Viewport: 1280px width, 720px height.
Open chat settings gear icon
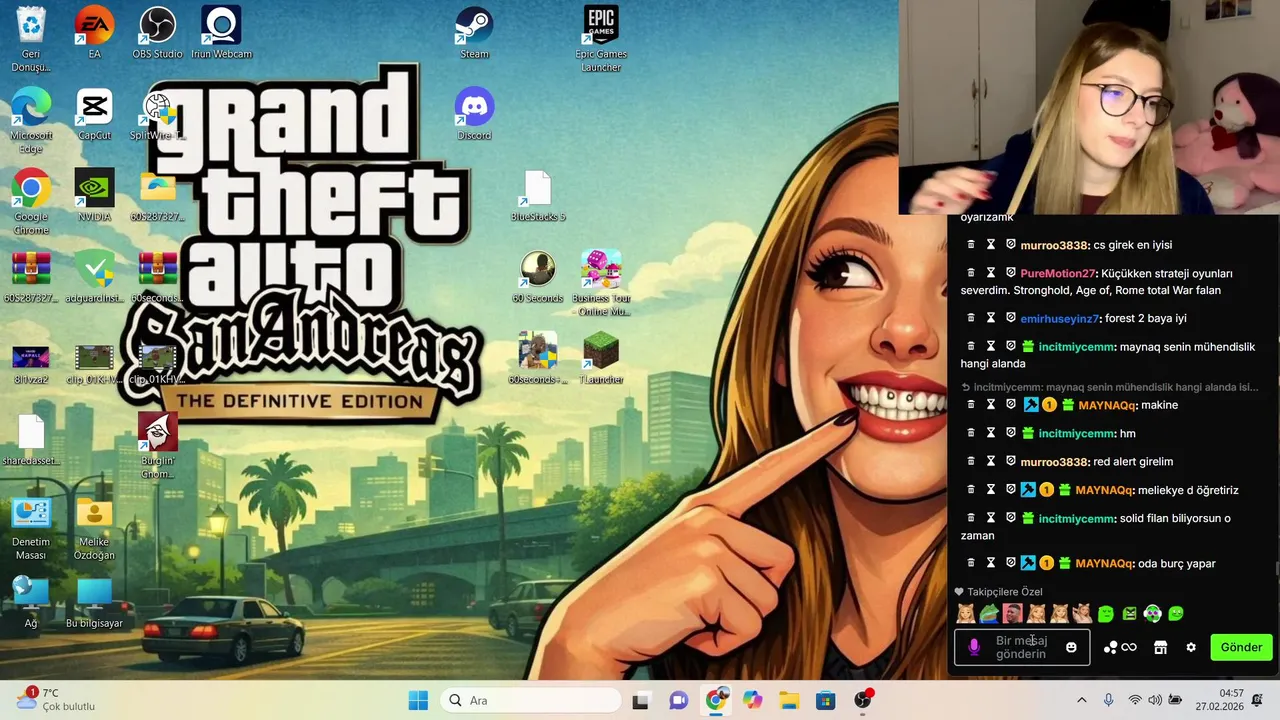click(x=1191, y=647)
